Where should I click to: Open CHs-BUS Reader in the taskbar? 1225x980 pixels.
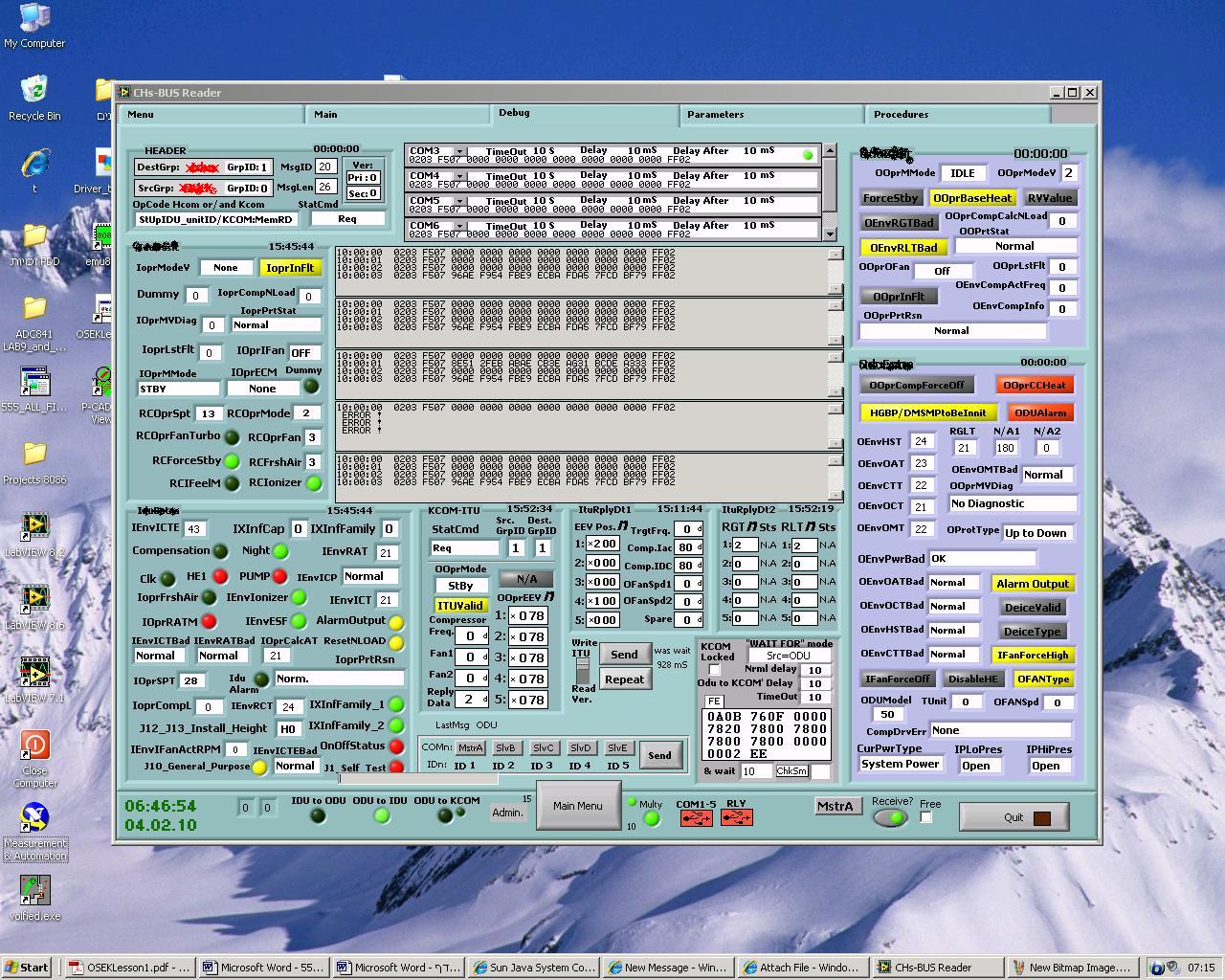point(938,967)
